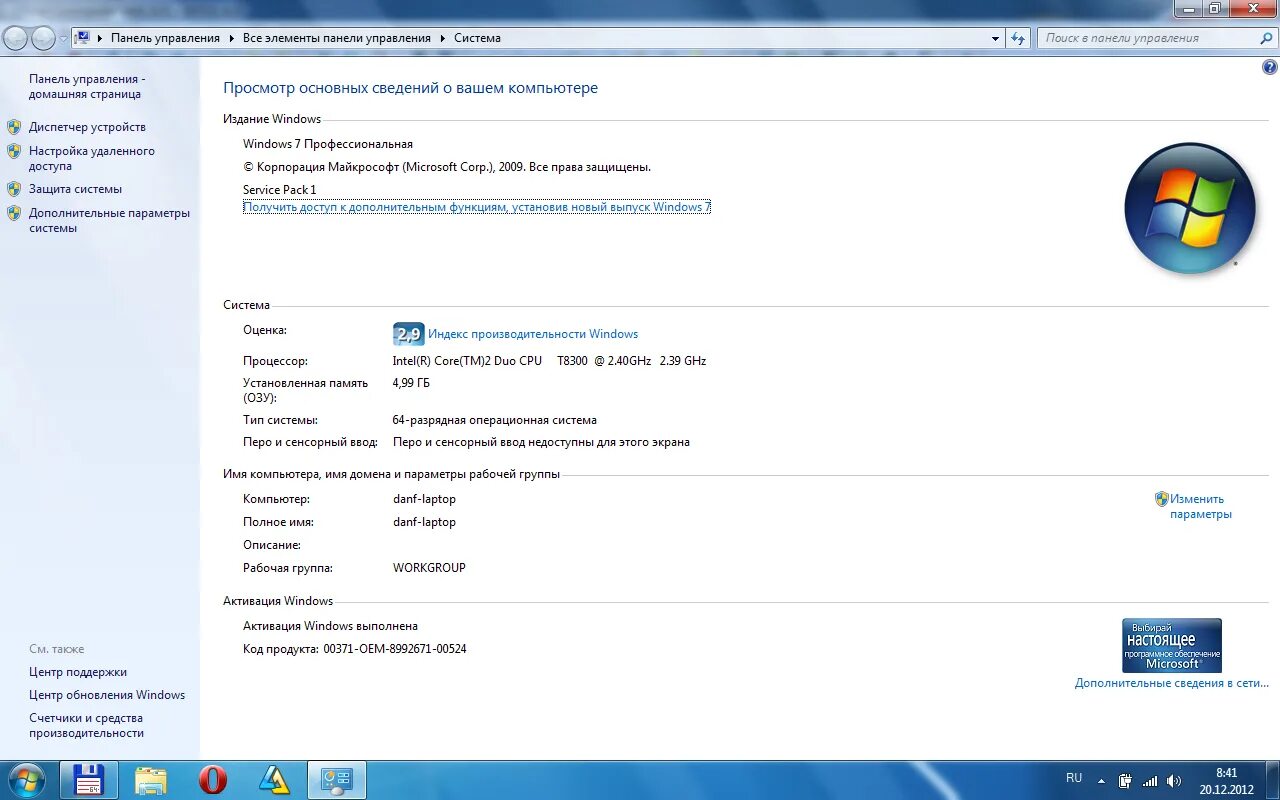Click the Back navigation arrow button
The width and height of the screenshot is (1280, 800).
16,38
